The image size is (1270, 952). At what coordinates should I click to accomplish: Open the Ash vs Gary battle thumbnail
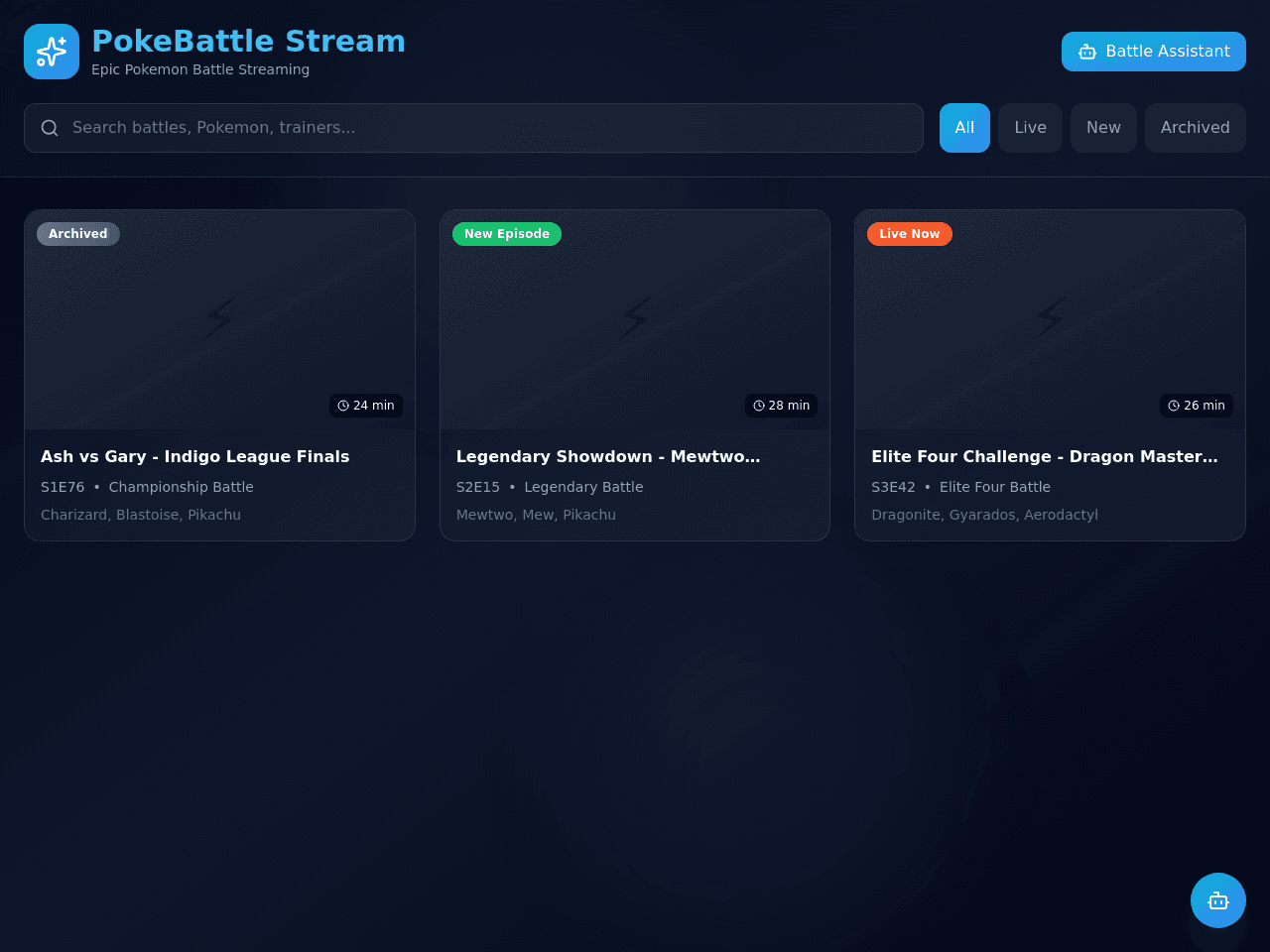click(219, 319)
